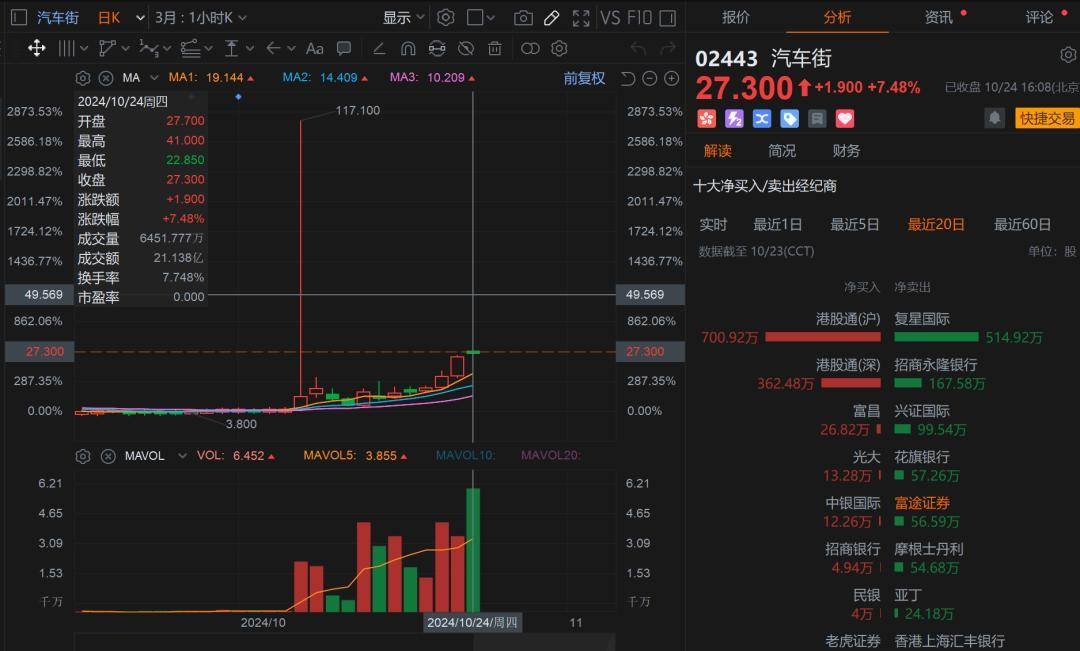This screenshot has width=1080, height=651.
Task: Open the MAVOL indicator dropdown
Action: pyautogui.click(x=182, y=456)
